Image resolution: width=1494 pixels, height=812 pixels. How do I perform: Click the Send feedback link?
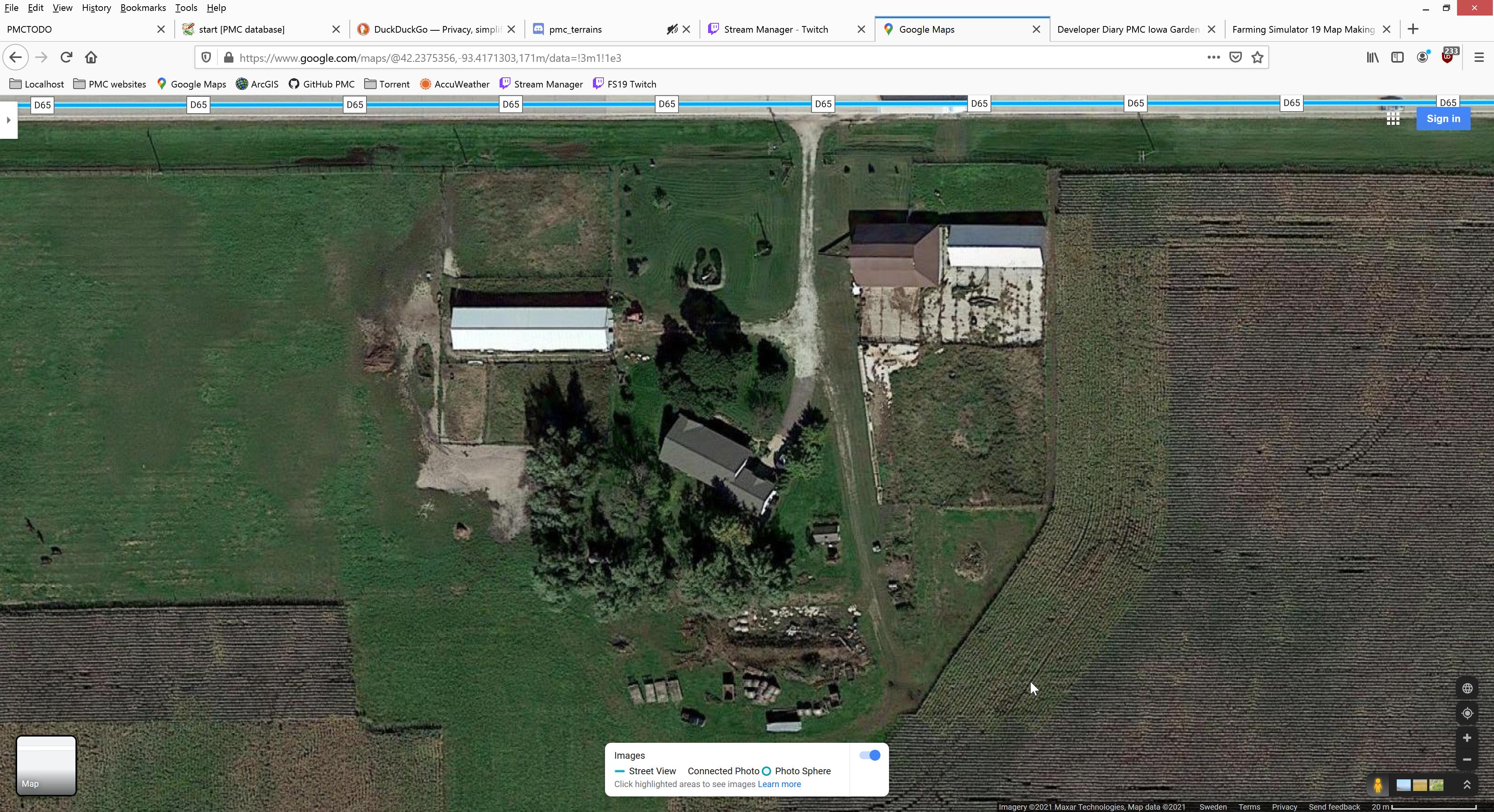pos(1334,807)
